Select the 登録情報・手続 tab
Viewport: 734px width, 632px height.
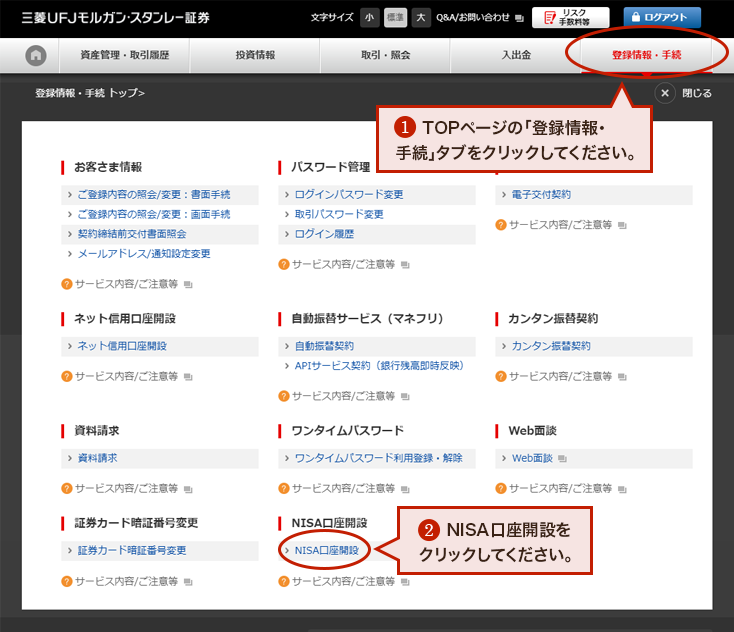point(646,55)
